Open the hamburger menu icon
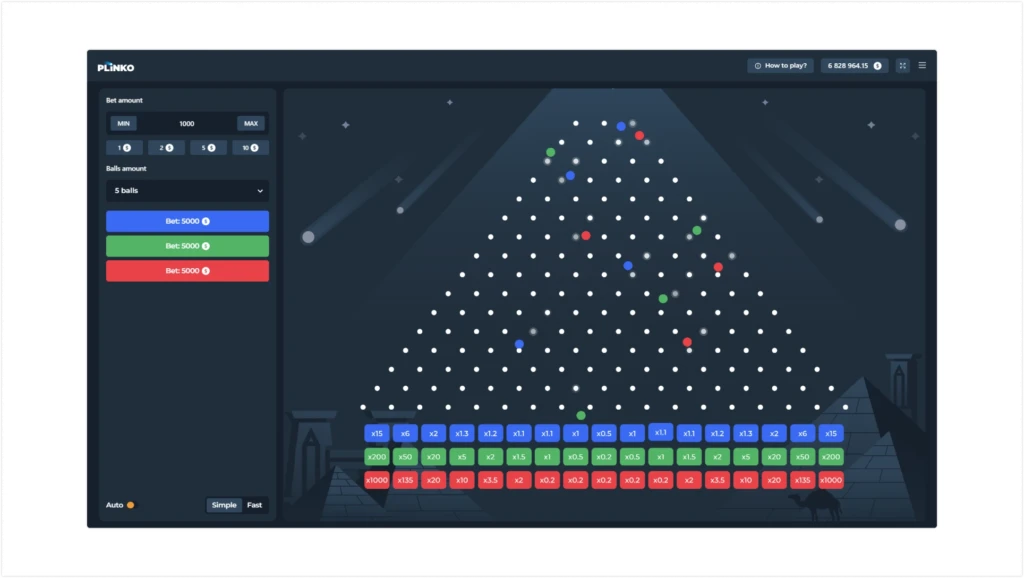 922,65
